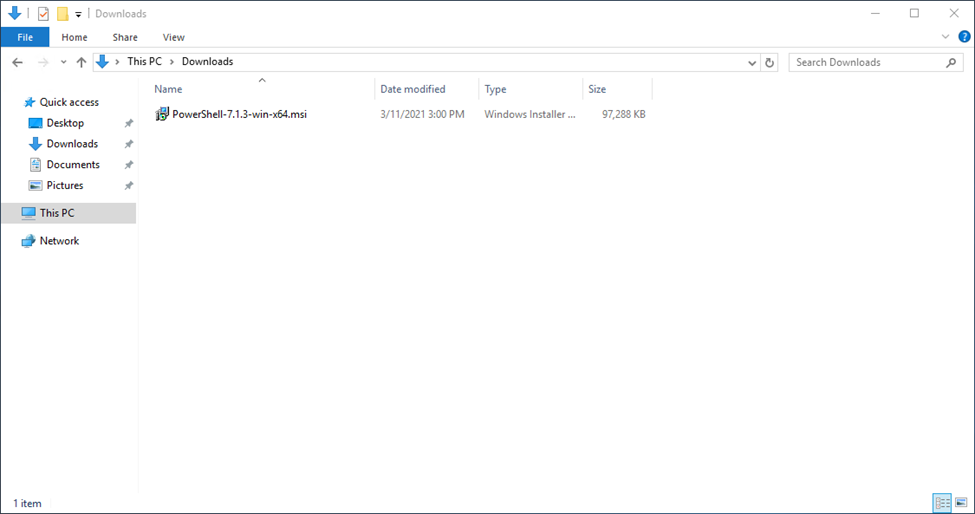The image size is (975, 514).
Task: Open Pictures in the navigation pane
Action: 65,185
